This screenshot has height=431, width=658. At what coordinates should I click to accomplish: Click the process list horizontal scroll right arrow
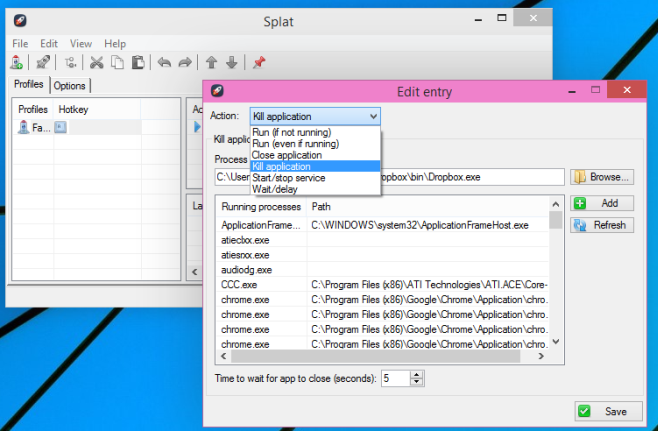(x=541, y=356)
